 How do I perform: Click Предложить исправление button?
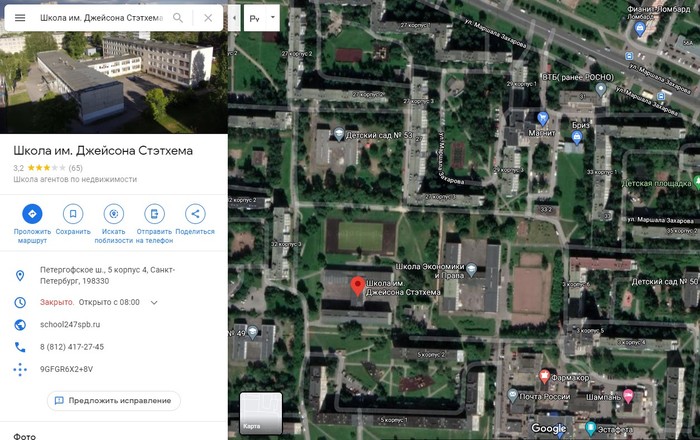(114, 401)
